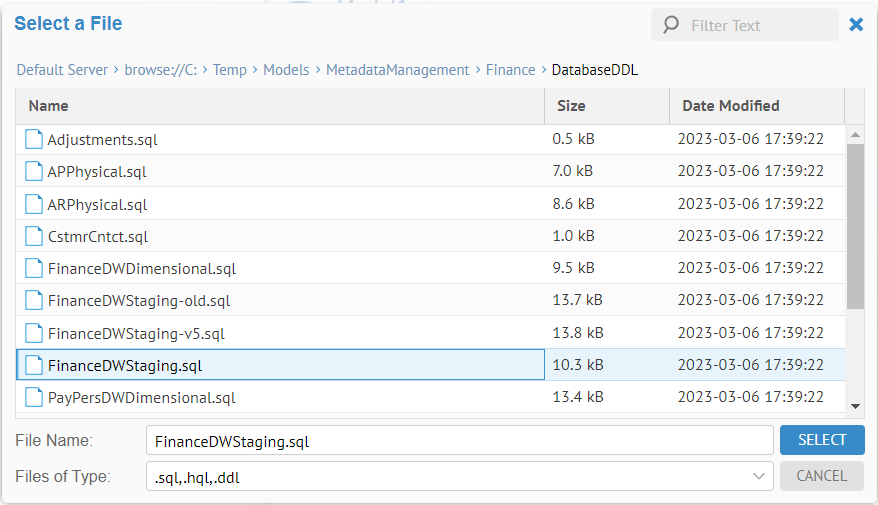This screenshot has height=505, width=878.
Task: Click the magnifier icon in the filter box
Action: (x=671, y=25)
